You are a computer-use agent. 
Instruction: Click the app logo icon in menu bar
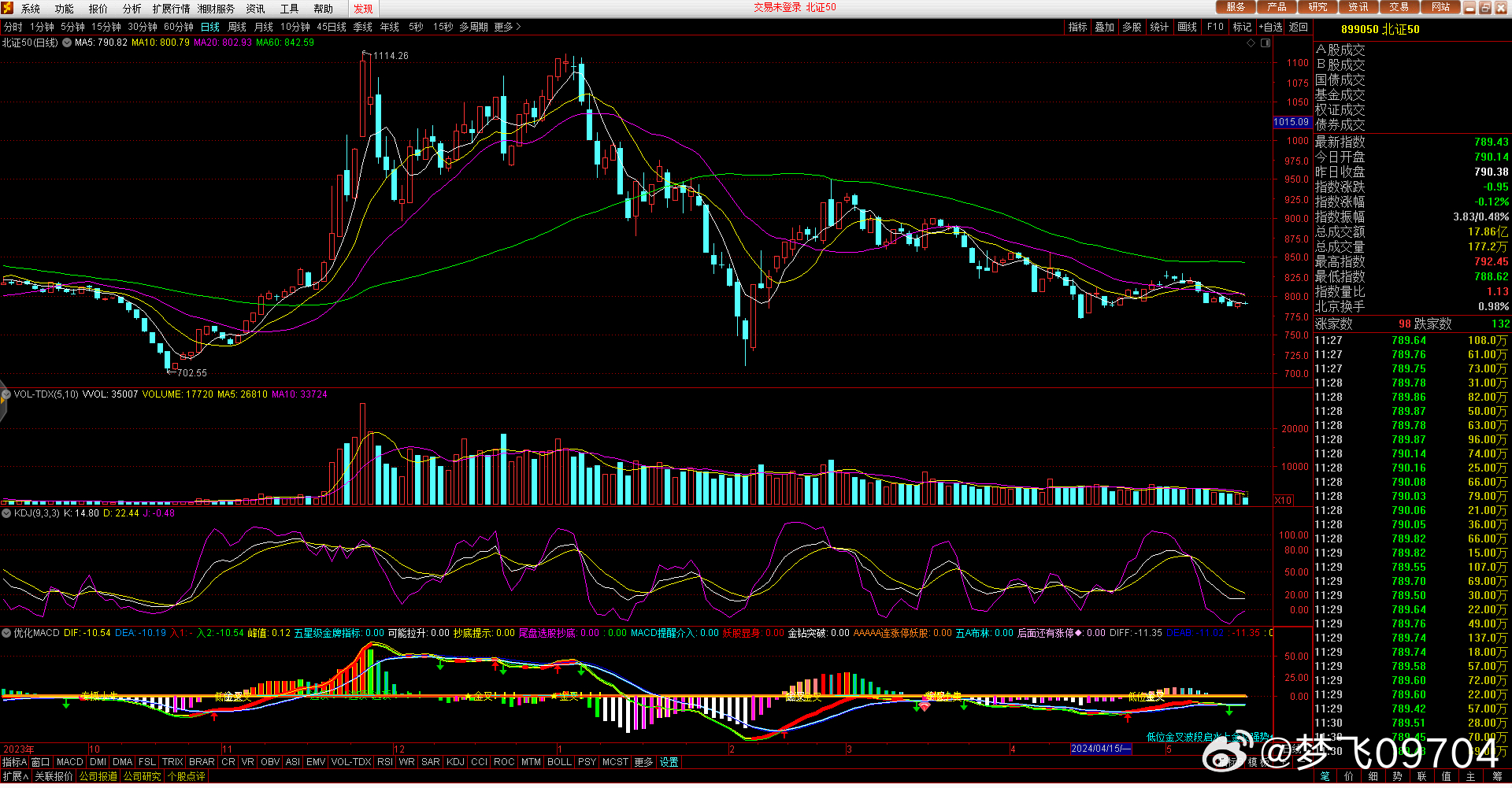pos(8,8)
